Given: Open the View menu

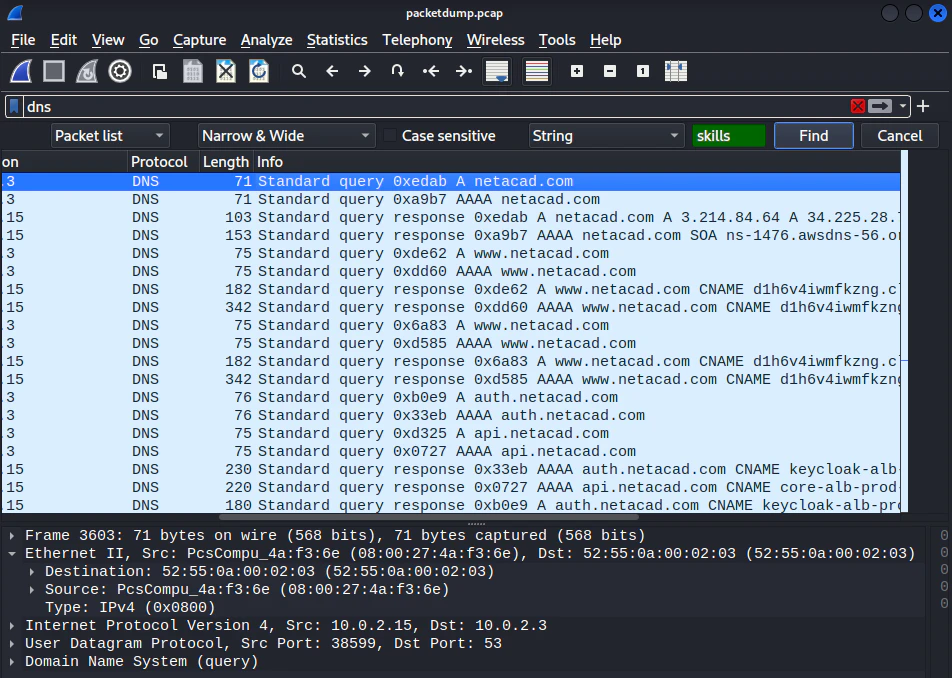Looking at the screenshot, I should tap(108, 40).
